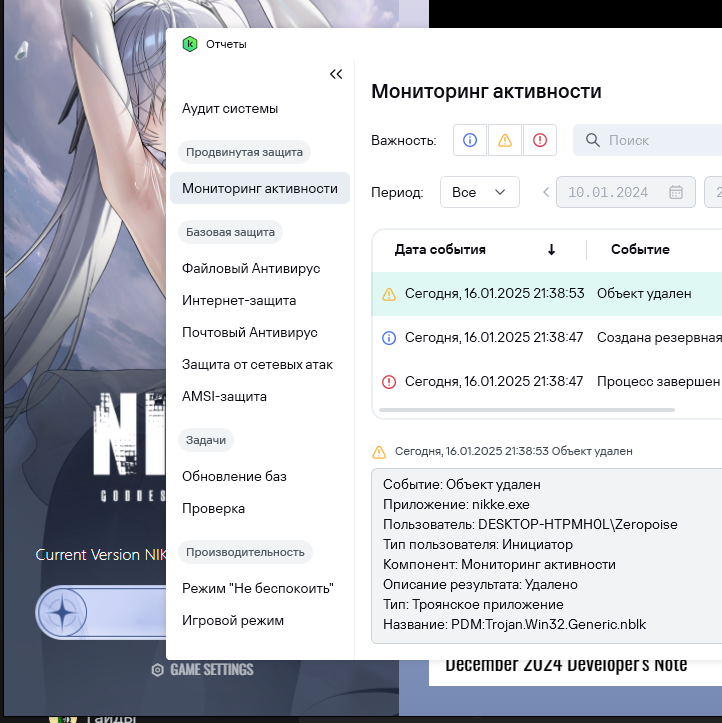
Task: Click the previous period arrow
Action: [x=546, y=192]
